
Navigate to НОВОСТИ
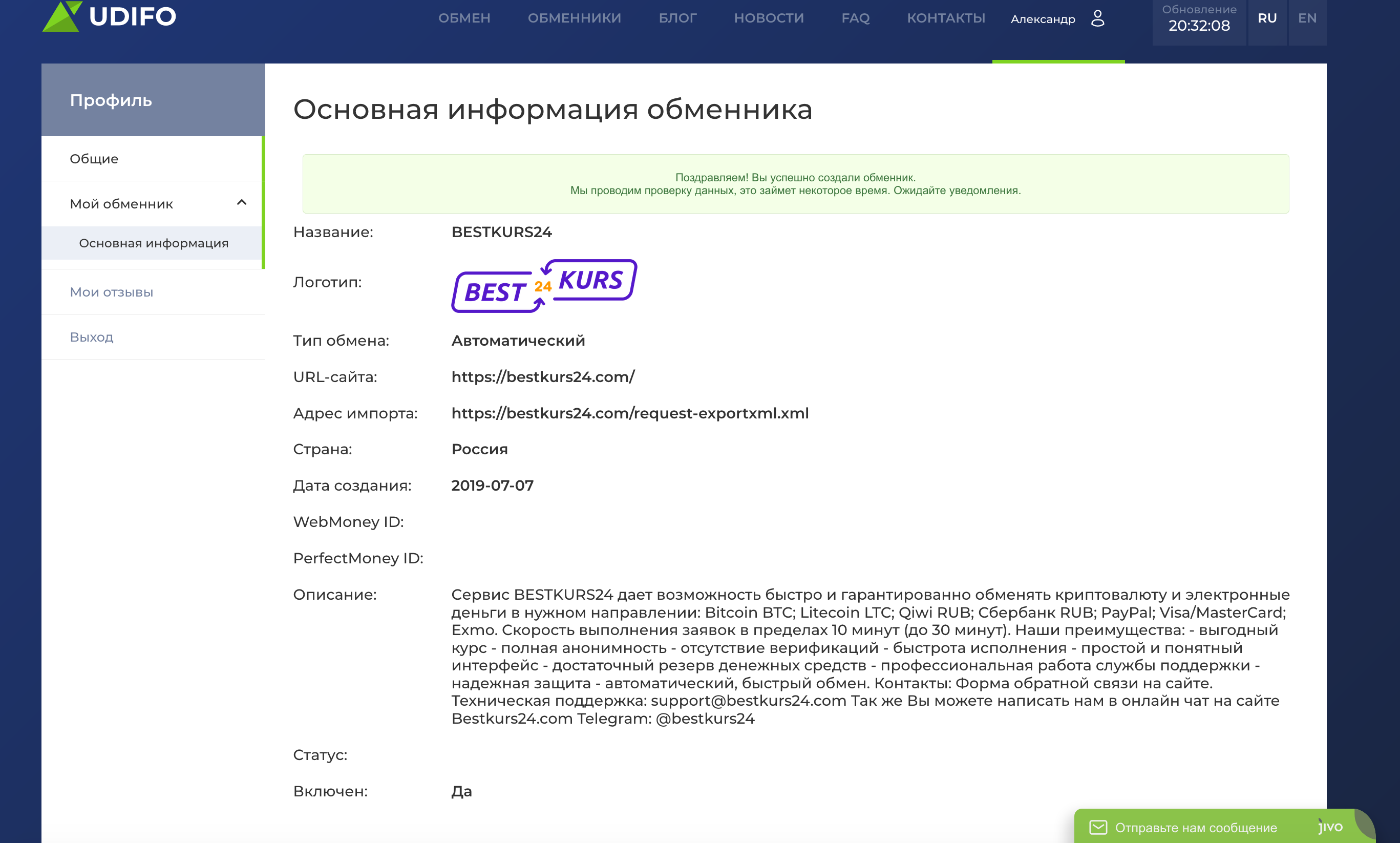(769, 18)
